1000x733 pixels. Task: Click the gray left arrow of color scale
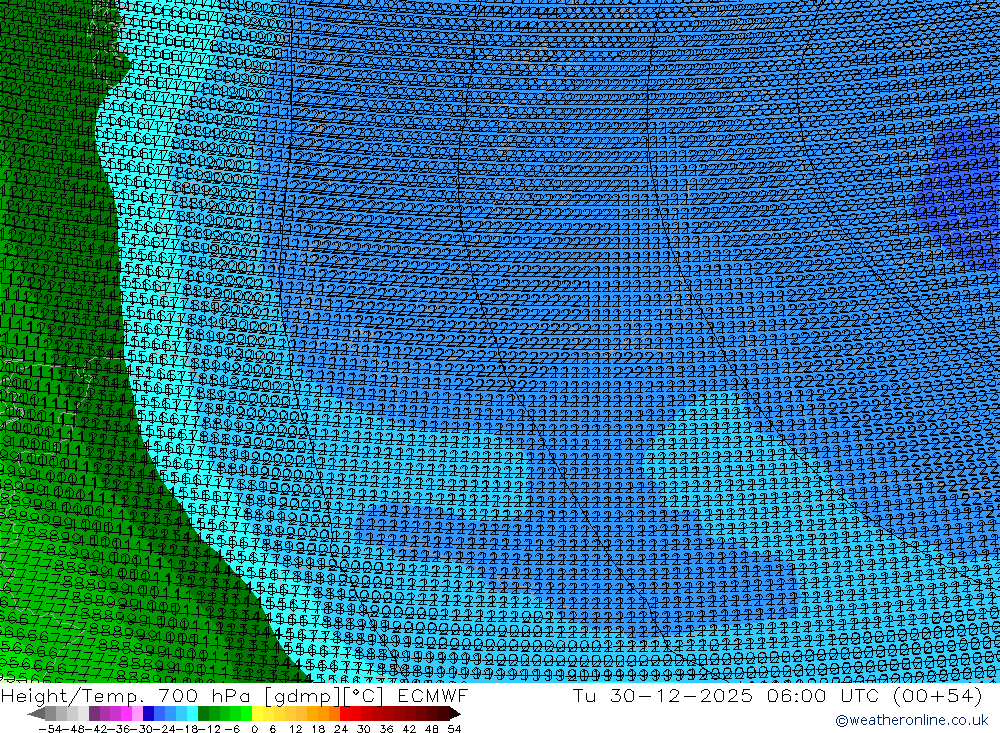pyautogui.click(x=36, y=713)
